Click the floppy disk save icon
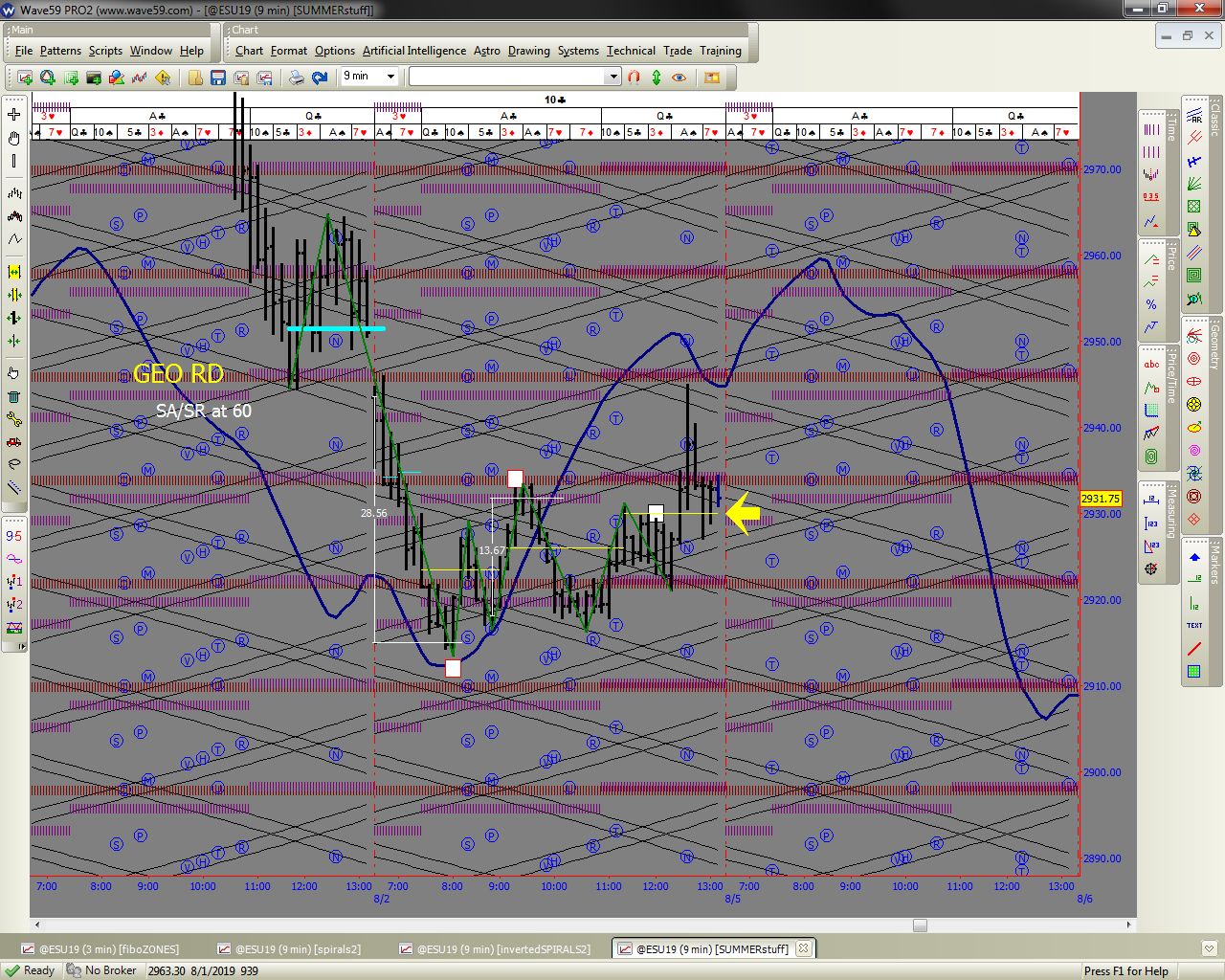This screenshot has width=1225, height=980. (218, 77)
